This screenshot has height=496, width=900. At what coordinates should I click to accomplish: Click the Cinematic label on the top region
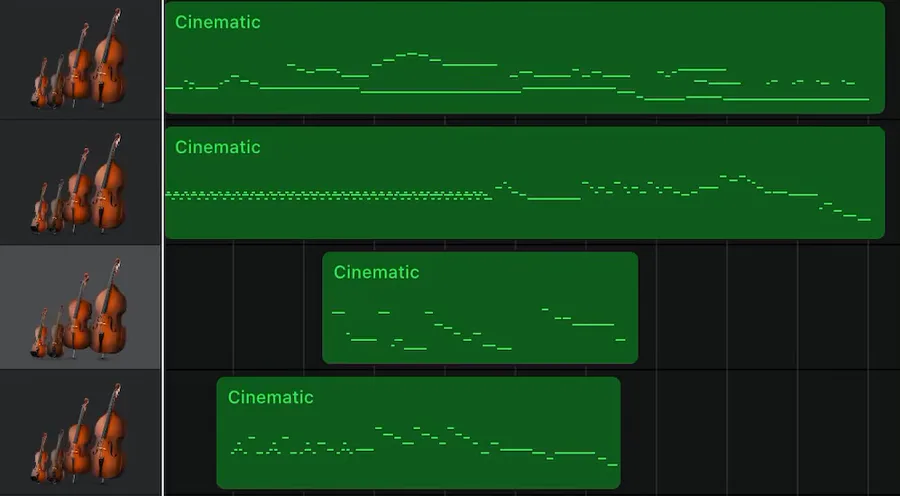(217, 22)
